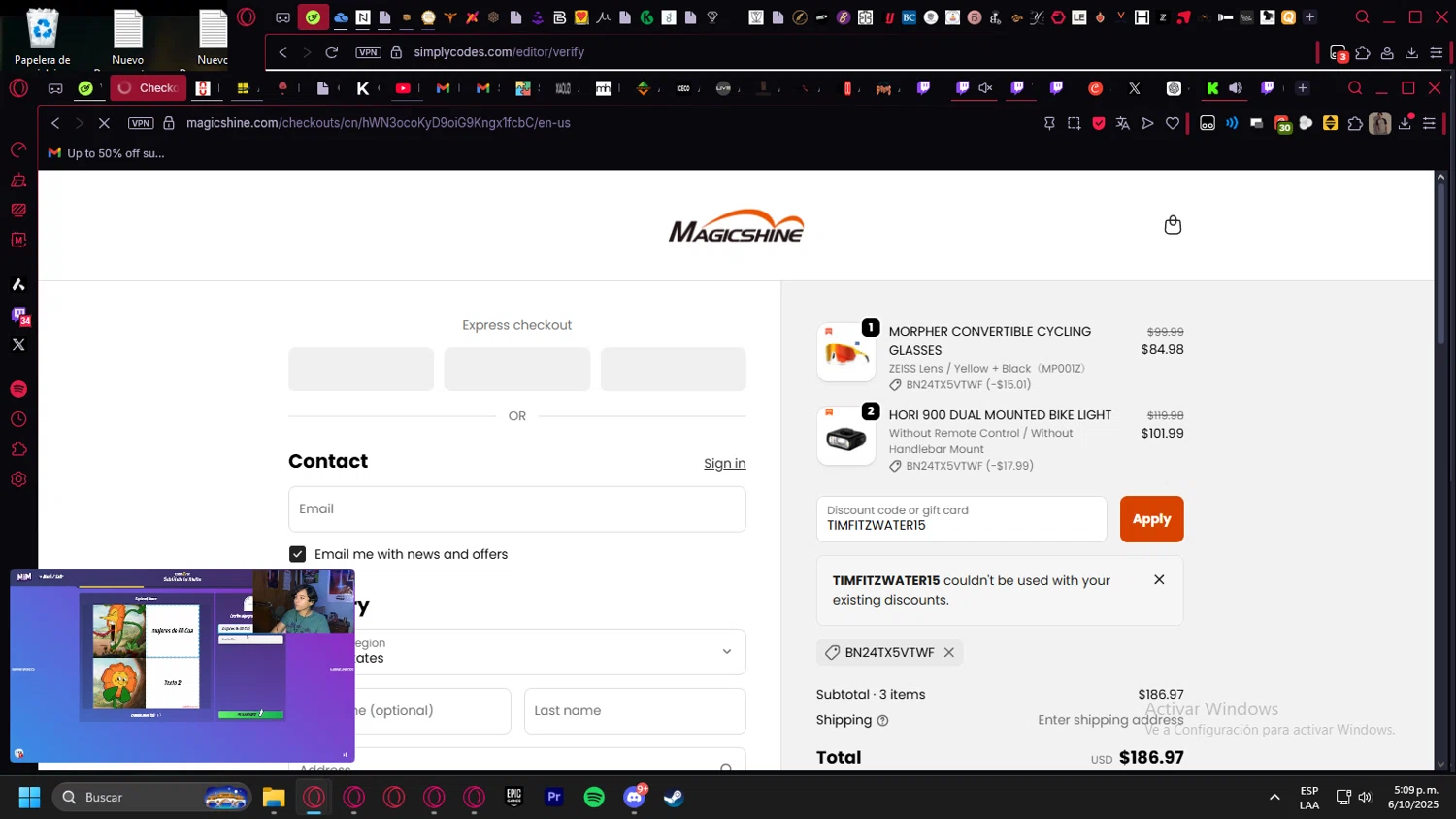This screenshot has height=819, width=1456.
Task: Open sidebar Settings gear icon
Action: click(18, 479)
